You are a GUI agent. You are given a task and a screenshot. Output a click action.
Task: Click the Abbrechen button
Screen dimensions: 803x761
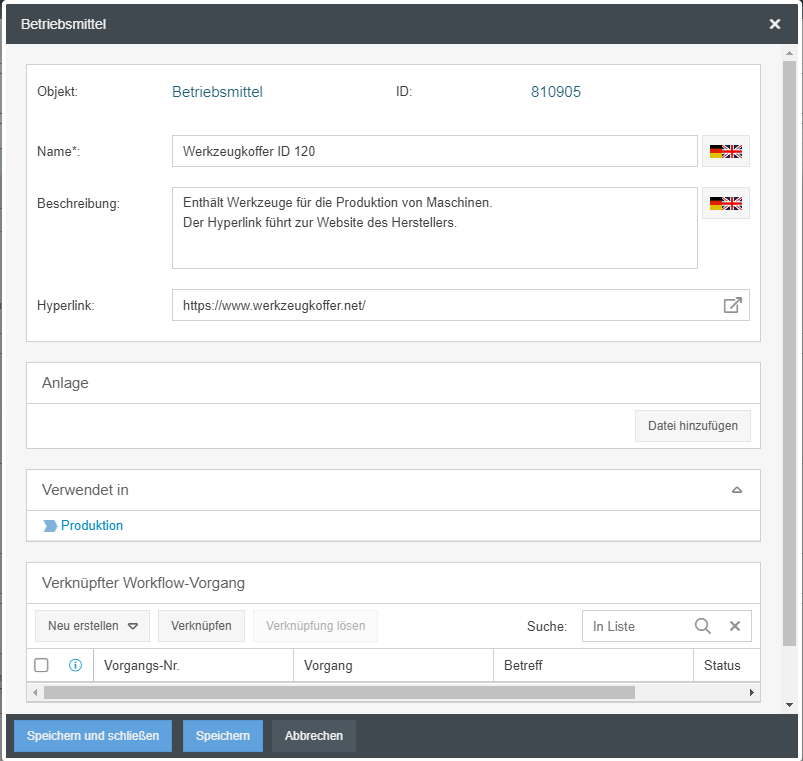(314, 736)
